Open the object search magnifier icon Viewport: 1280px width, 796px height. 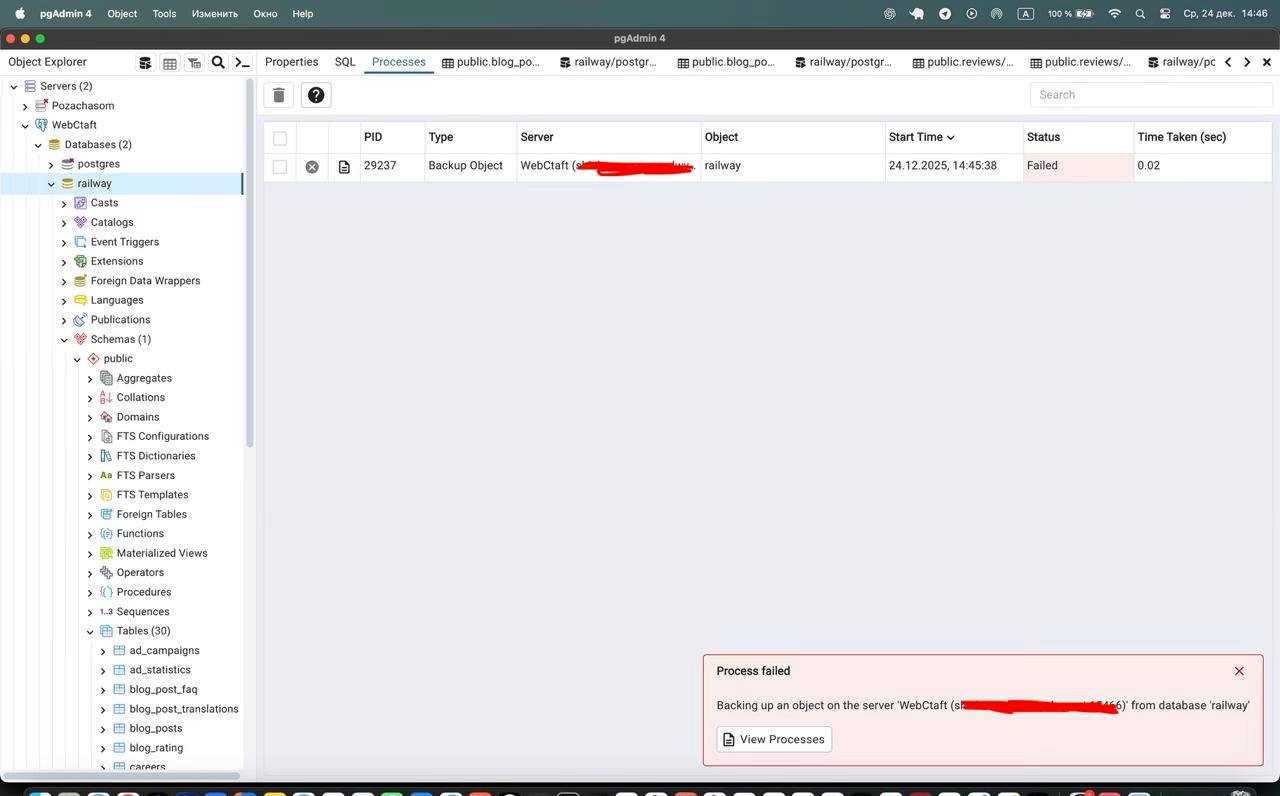[218, 62]
